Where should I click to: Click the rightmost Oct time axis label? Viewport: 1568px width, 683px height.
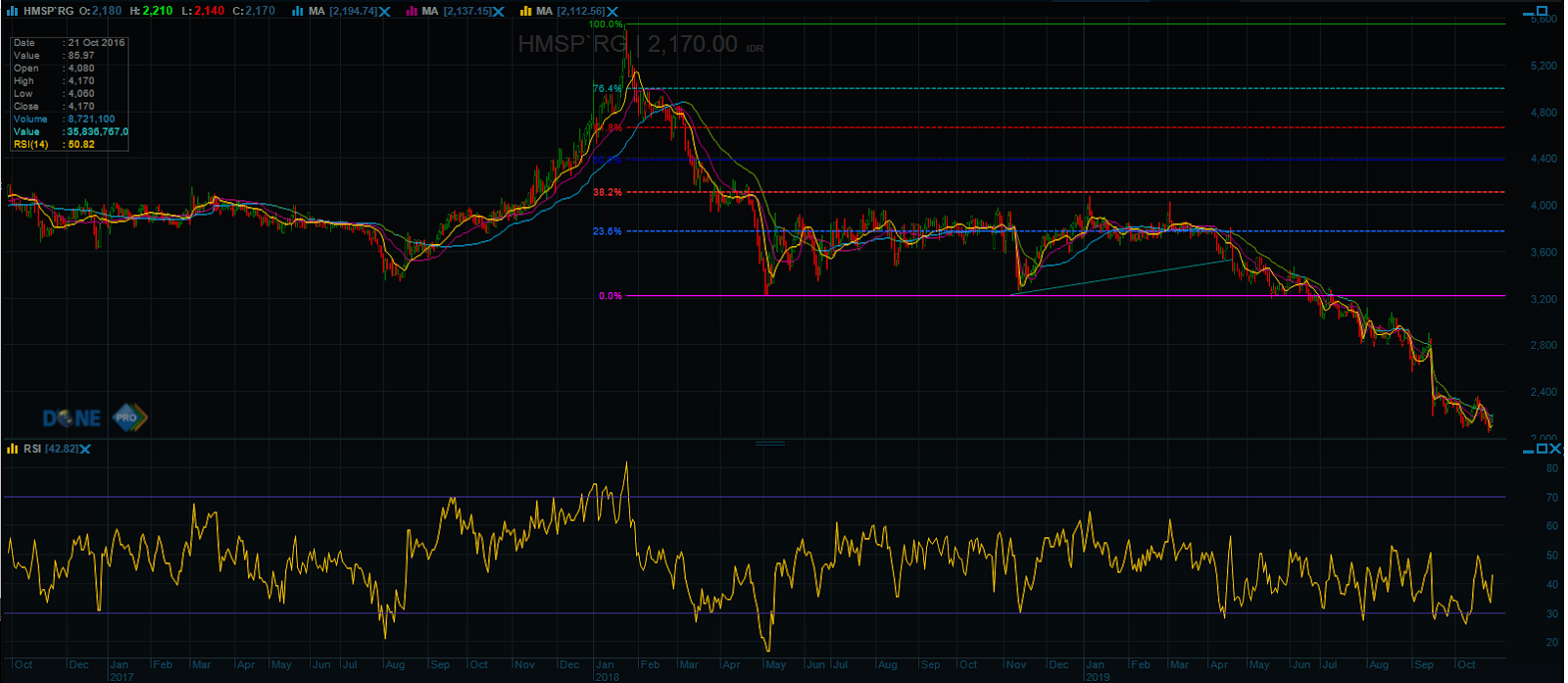click(1466, 664)
